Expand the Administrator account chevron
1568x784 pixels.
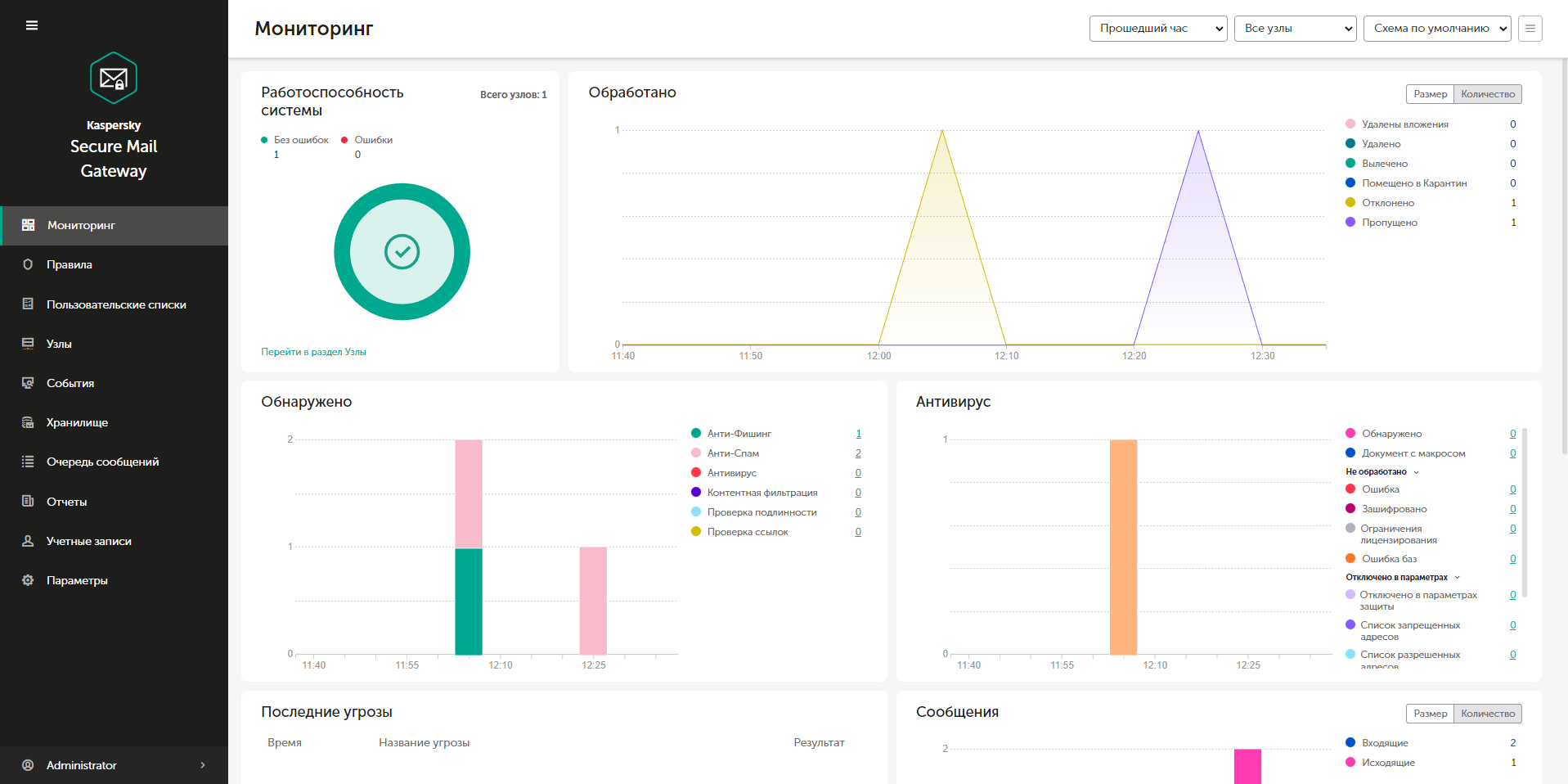click(x=203, y=765)
